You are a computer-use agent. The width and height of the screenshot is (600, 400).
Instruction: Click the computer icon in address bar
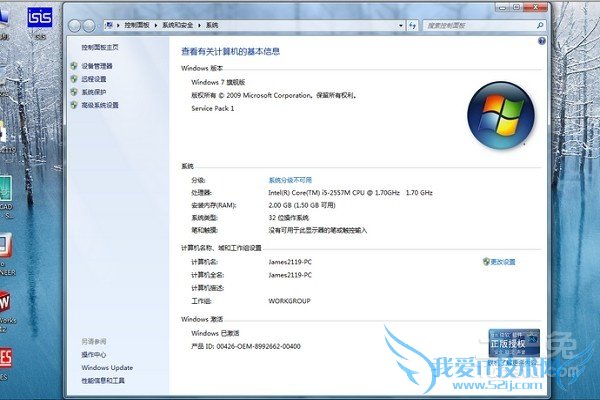click(109, 25)
